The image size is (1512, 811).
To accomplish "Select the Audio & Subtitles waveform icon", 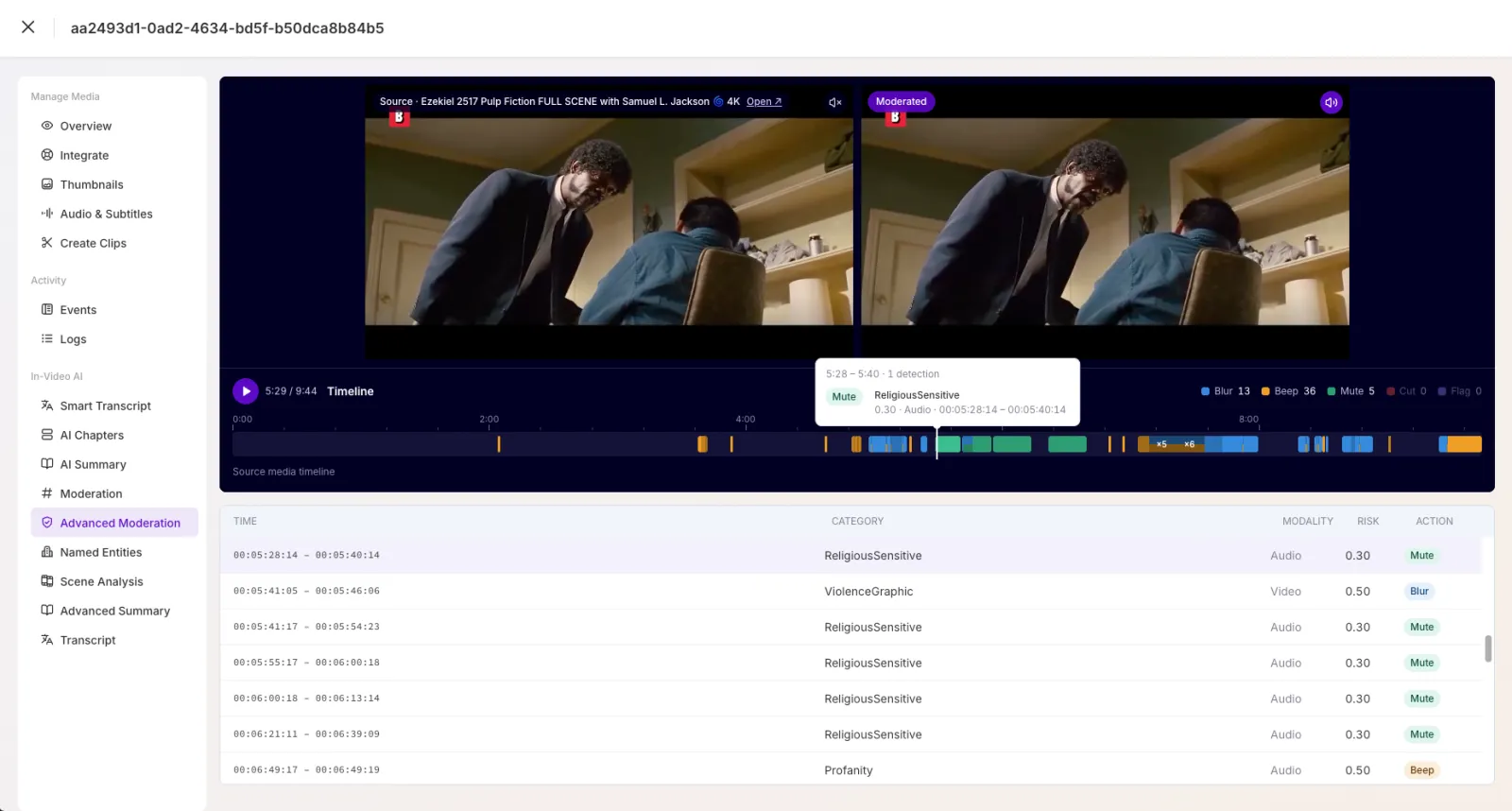I will pos(47,214).
